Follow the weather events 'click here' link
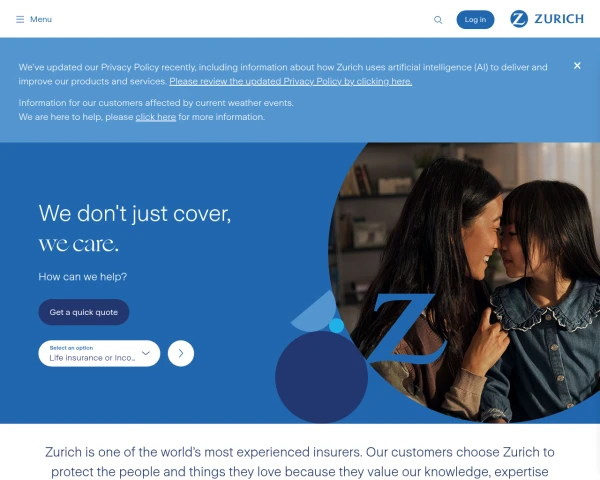The height and width of the screenshot is (480, 600). tap(156, 117)
